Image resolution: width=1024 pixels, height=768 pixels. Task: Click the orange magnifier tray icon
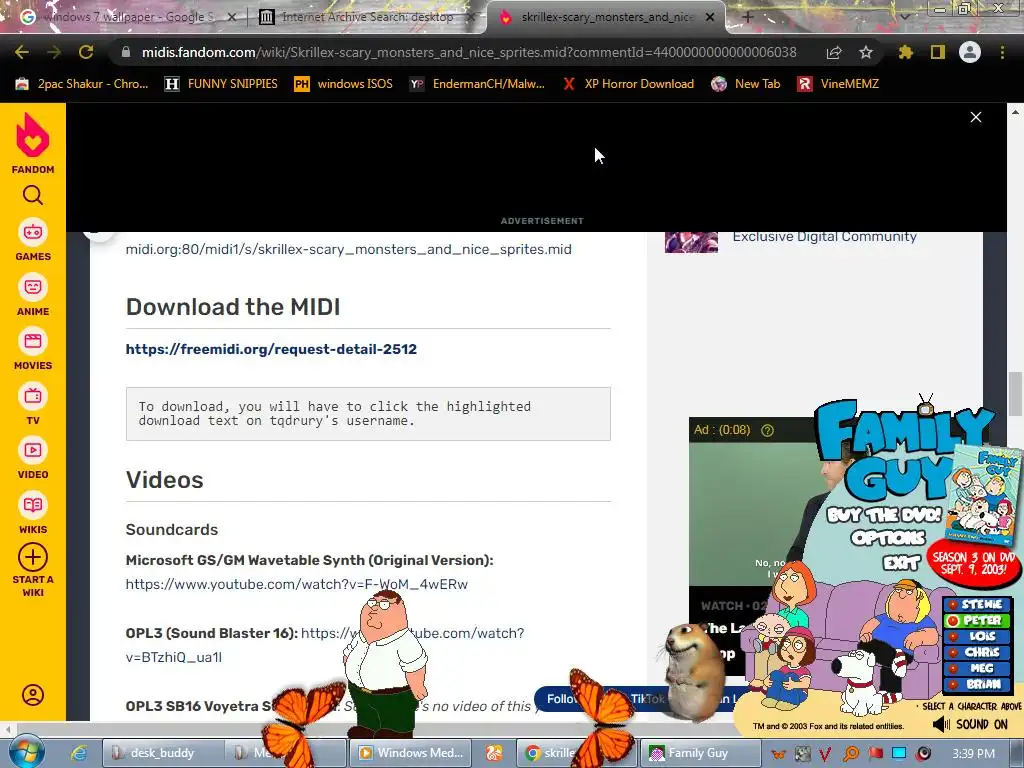pos(851,754)
